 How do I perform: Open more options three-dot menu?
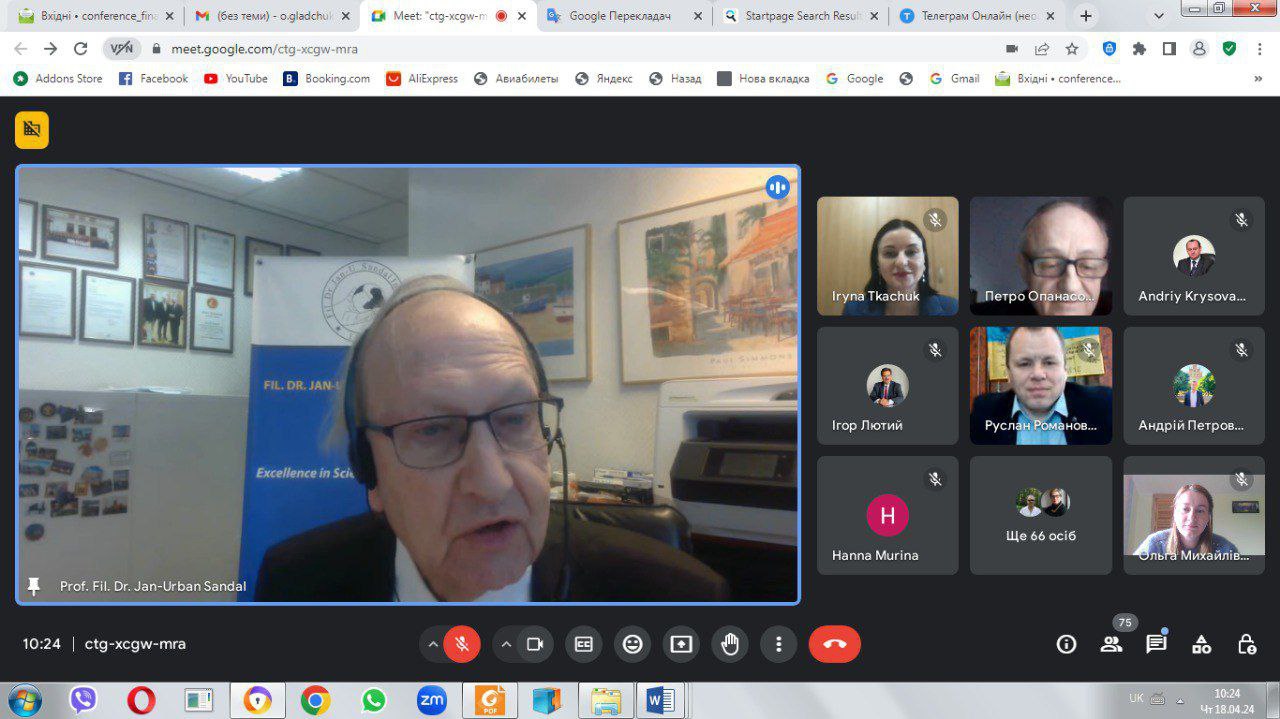pyautogui.click(x=778, y=644)
